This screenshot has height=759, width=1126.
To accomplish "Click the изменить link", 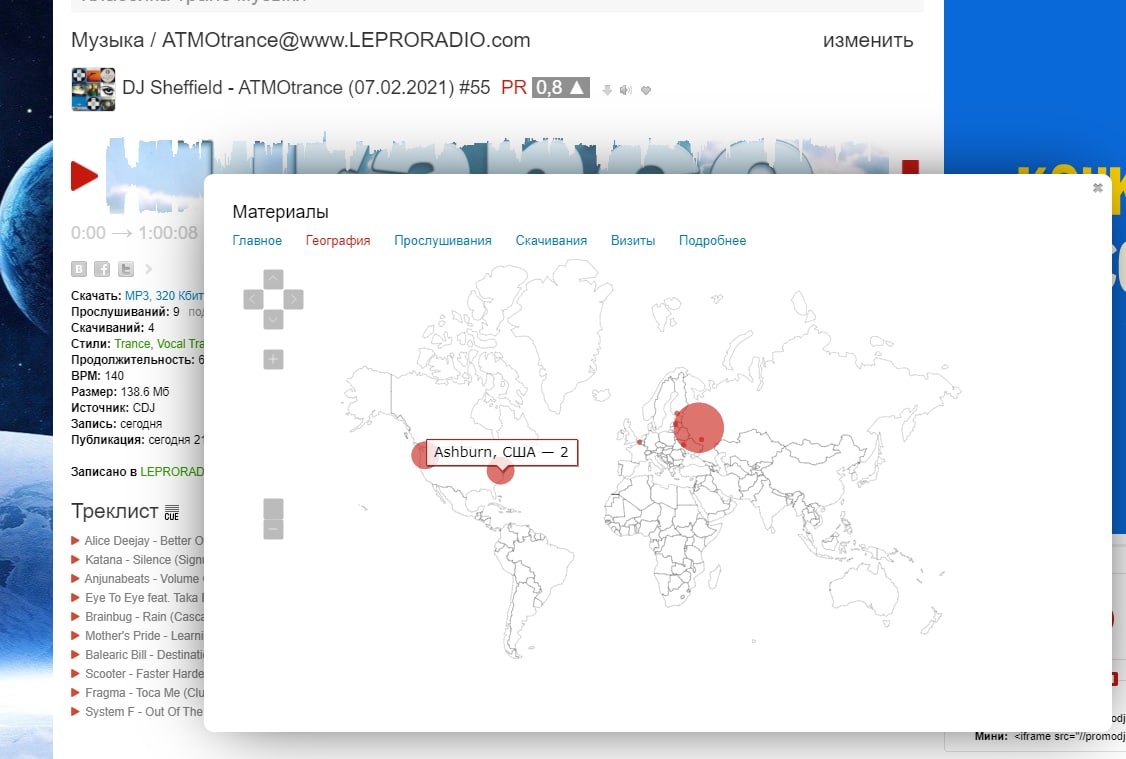I will point(867,40).
